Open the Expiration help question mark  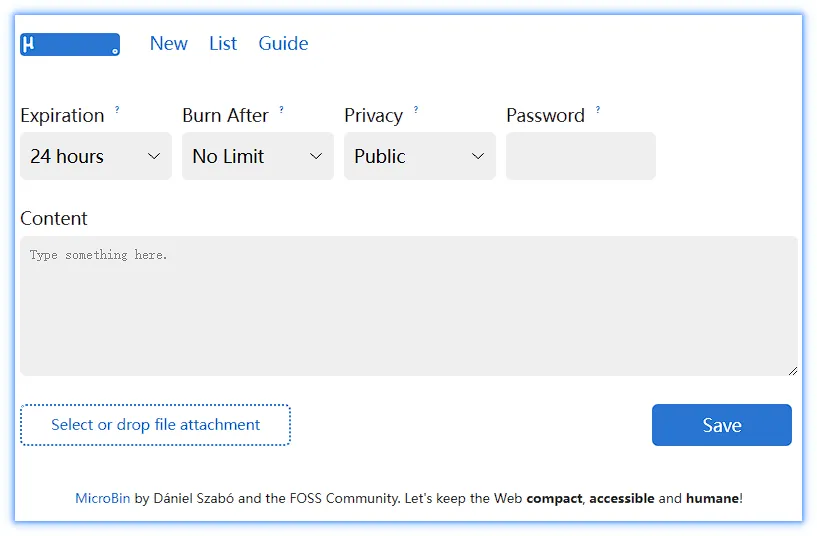tap(117, 109)
